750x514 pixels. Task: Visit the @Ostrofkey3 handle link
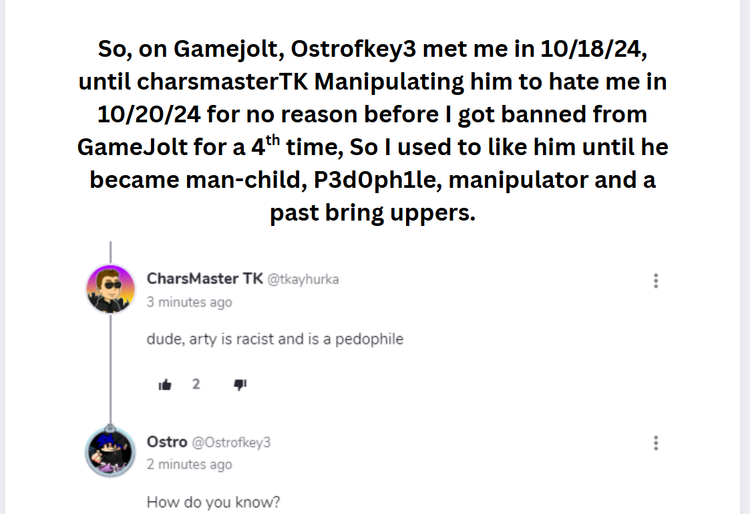(x=231, y=442)
